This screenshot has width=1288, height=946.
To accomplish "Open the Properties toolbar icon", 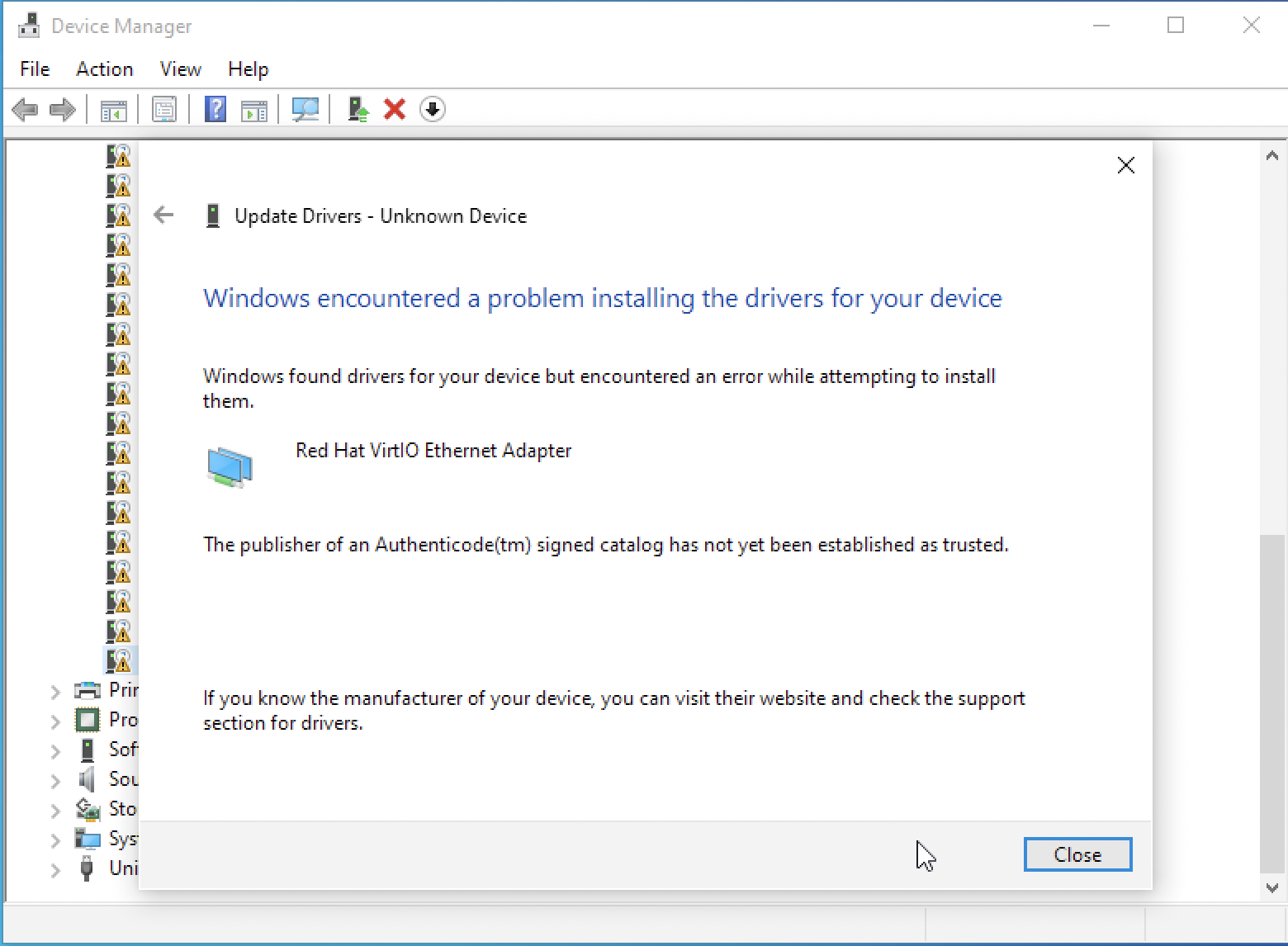I will click(164, 109).
